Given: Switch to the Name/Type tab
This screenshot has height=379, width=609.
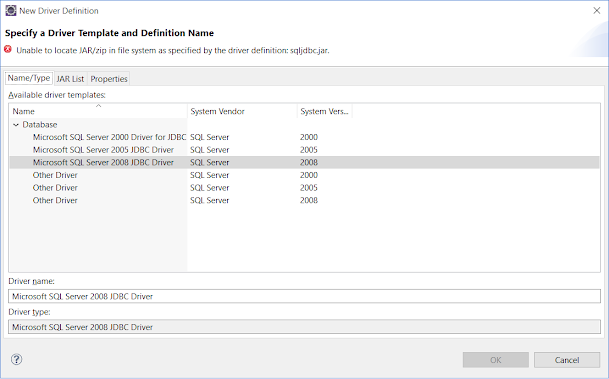Looking at the screenshot, I should click(x=29, y=78).
